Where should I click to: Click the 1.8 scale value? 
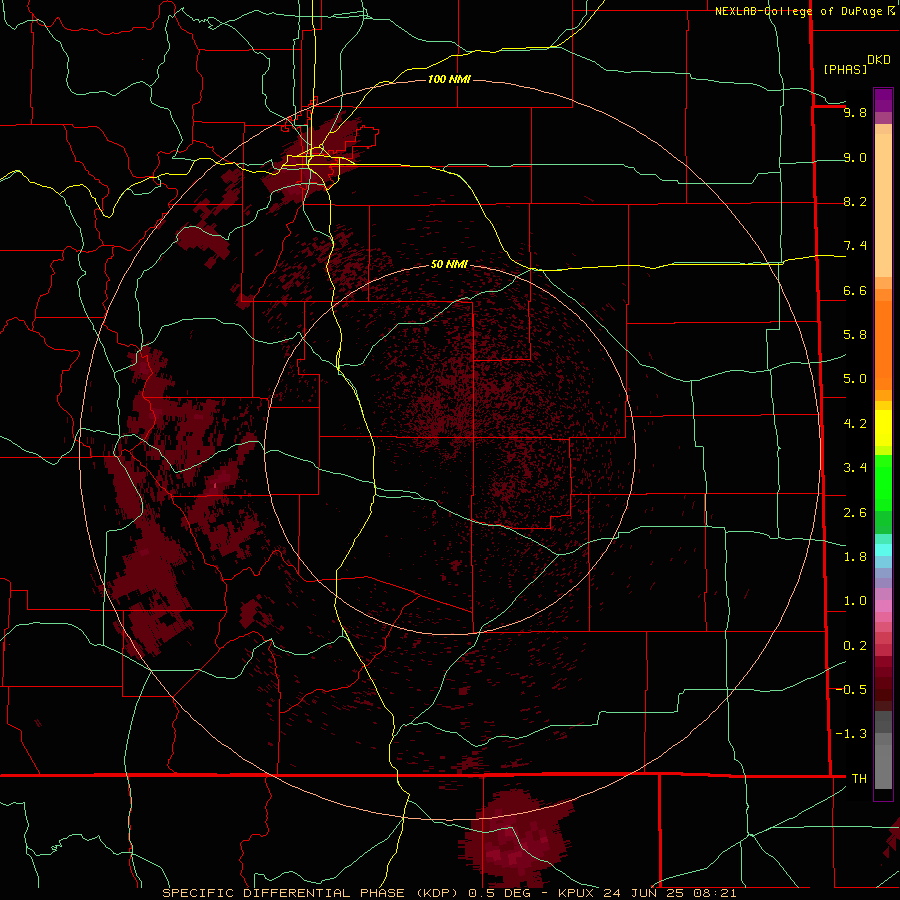855,557
